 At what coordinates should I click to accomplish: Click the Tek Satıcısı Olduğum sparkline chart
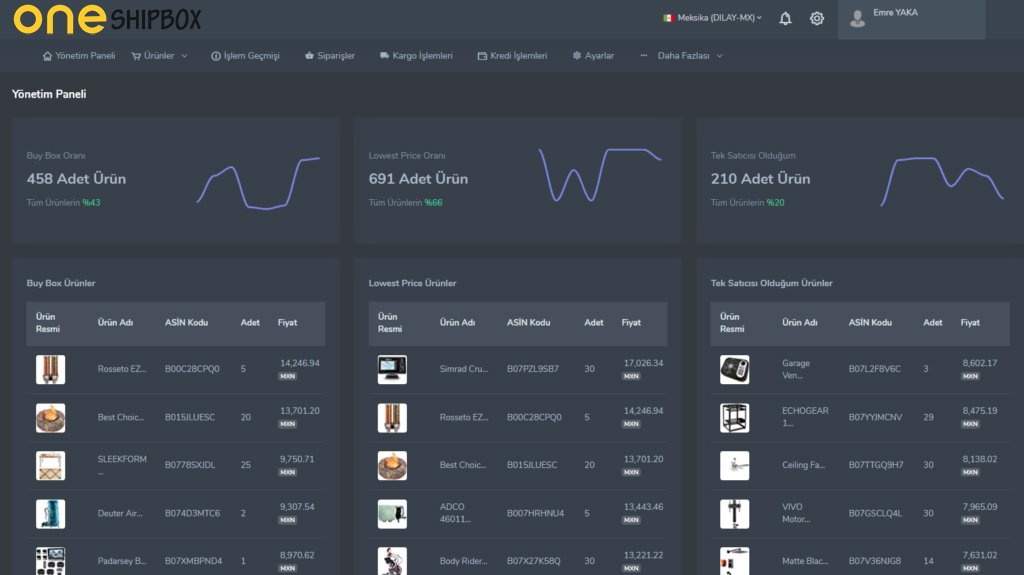942,181
